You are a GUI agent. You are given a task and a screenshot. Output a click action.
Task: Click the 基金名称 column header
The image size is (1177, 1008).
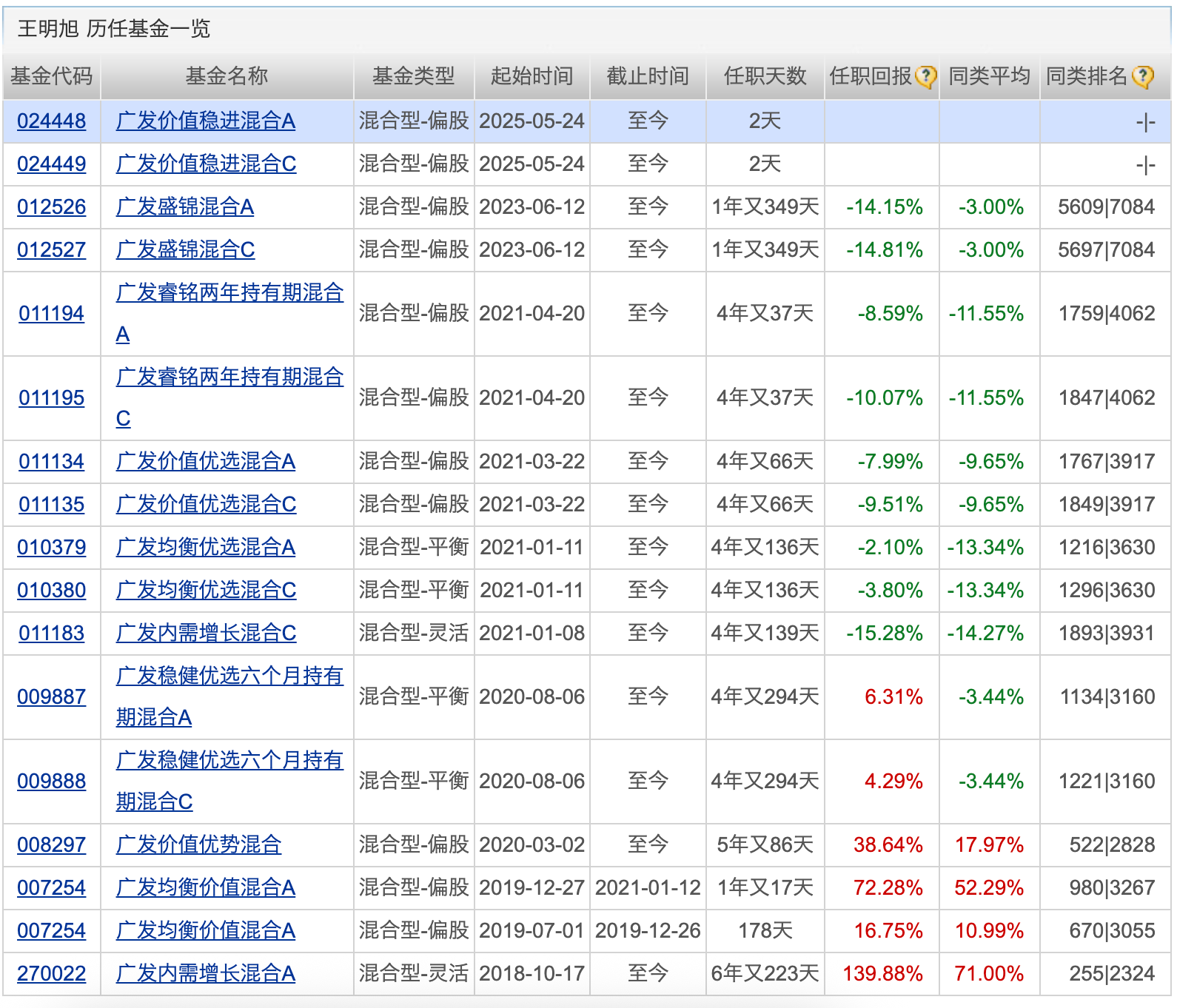tap(227, 76)
